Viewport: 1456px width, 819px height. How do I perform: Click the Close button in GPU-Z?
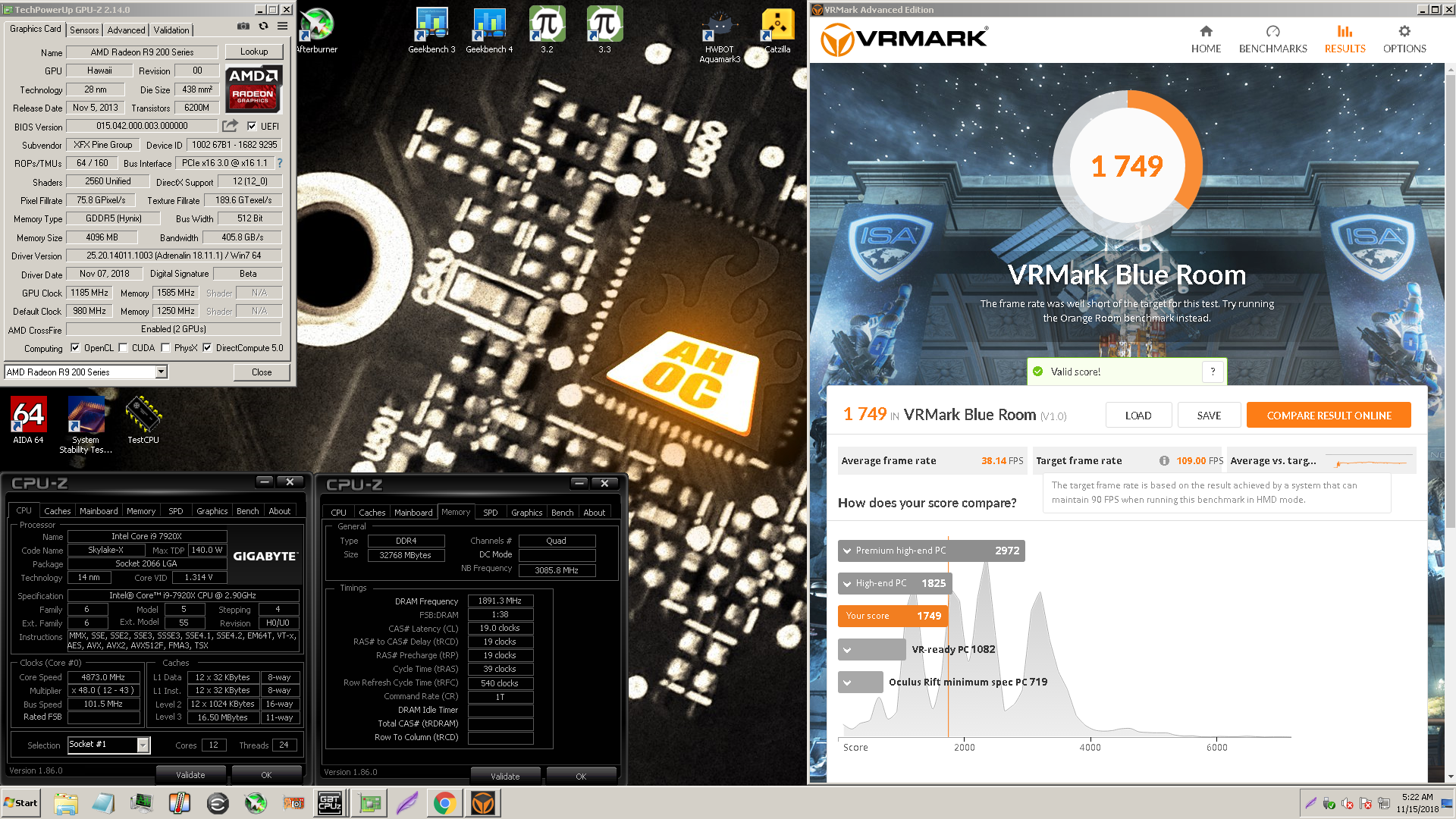point(262,372)
